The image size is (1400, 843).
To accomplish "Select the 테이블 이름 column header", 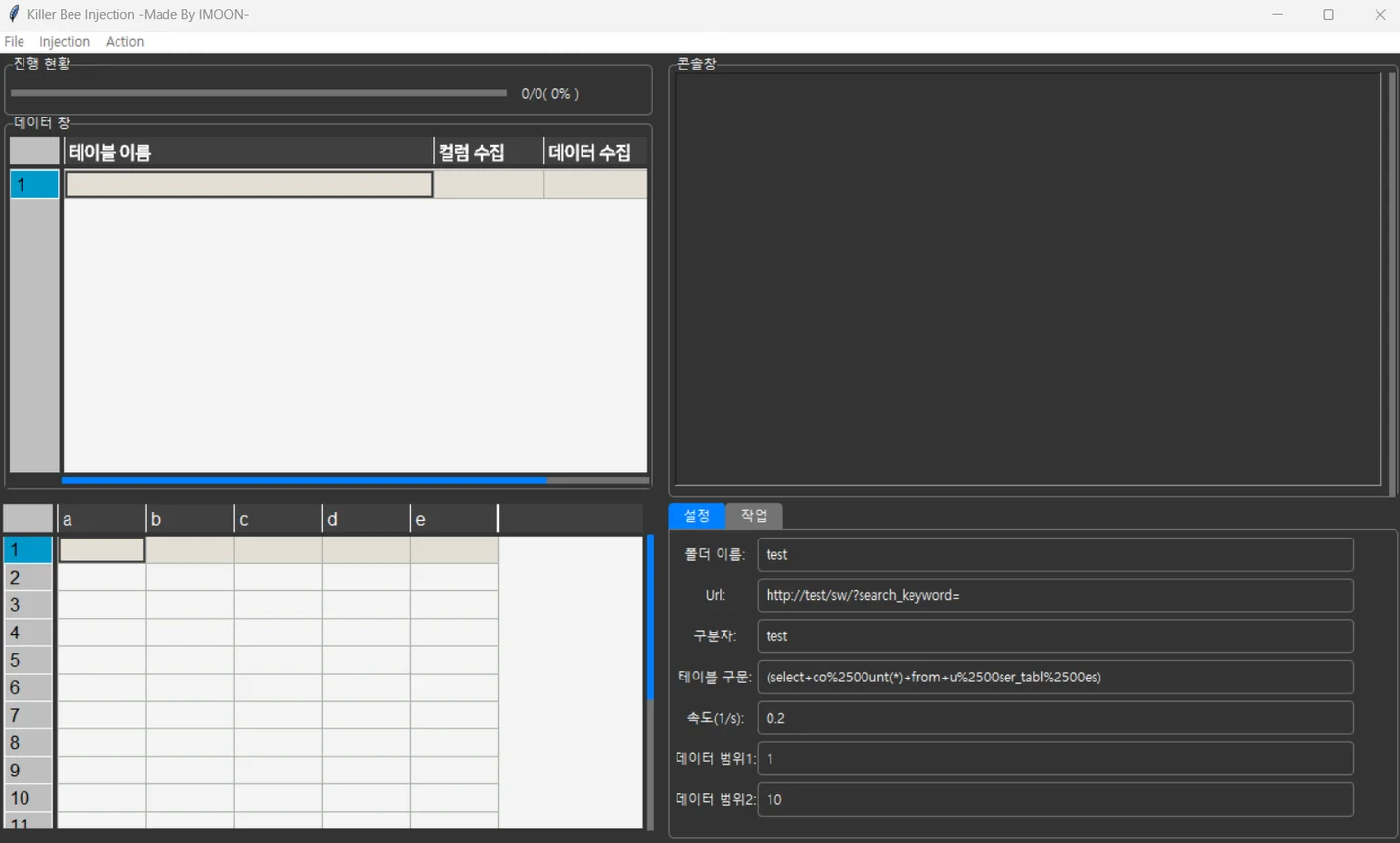I will click(249, 152).
